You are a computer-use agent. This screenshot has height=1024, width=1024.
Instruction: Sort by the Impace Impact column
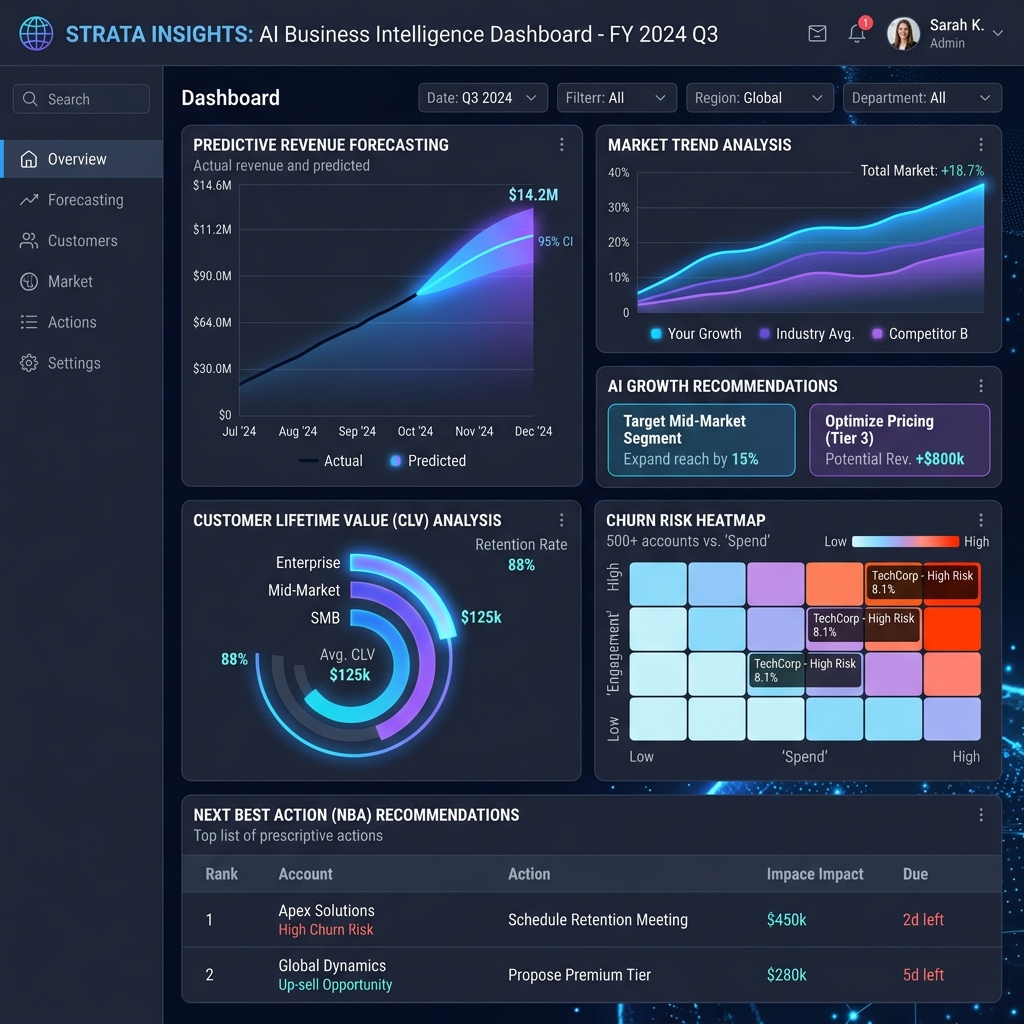[814, 874]
